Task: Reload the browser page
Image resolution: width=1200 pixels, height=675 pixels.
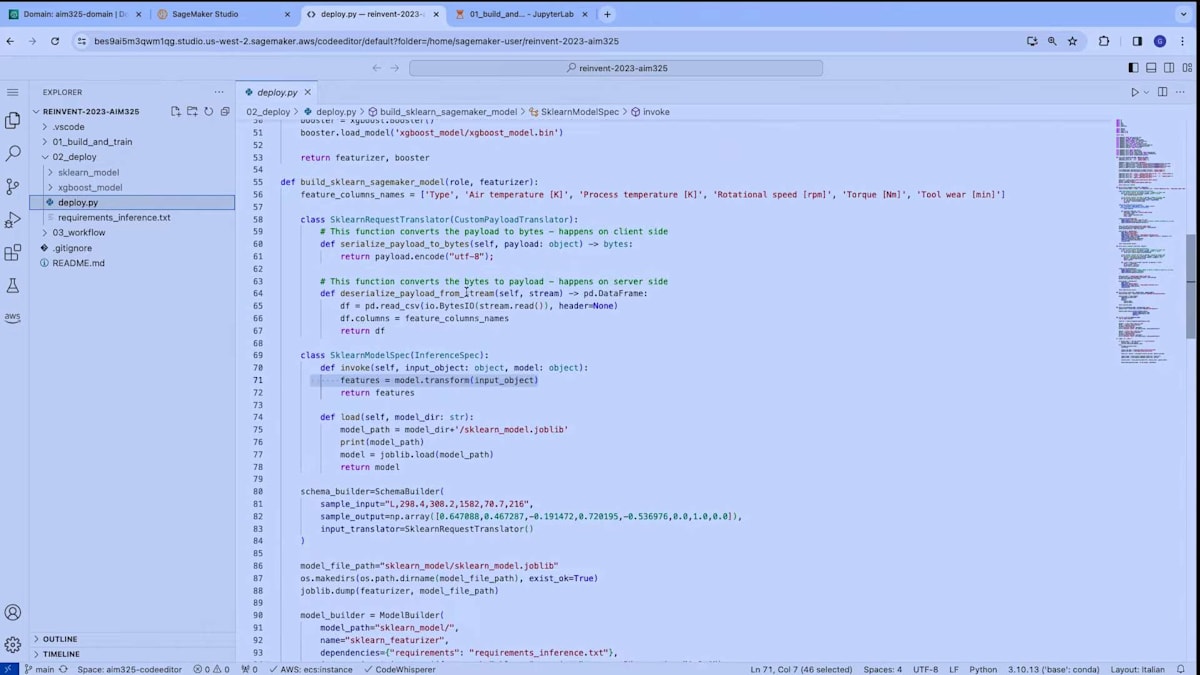Action: point(55,41)
